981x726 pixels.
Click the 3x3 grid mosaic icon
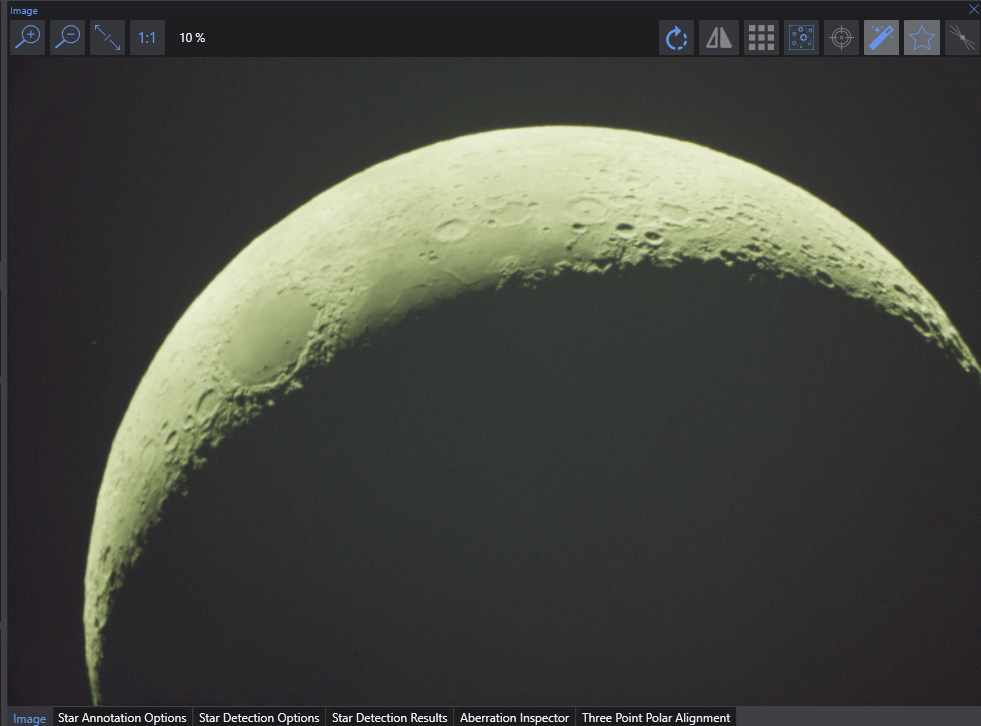click(761, 38)
